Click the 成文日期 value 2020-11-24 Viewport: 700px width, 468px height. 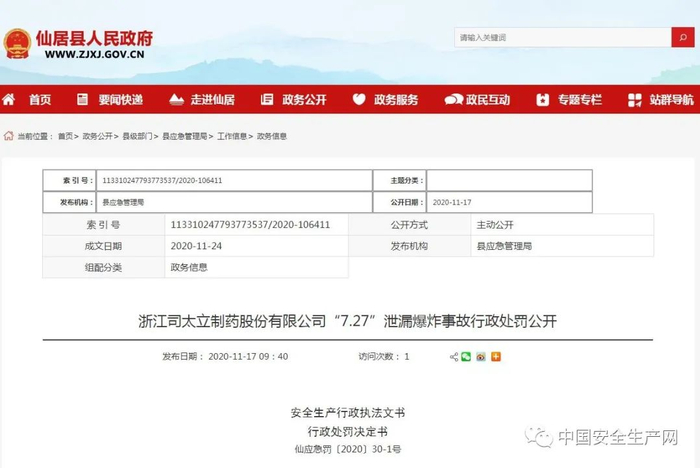click(x=196, y=246)
